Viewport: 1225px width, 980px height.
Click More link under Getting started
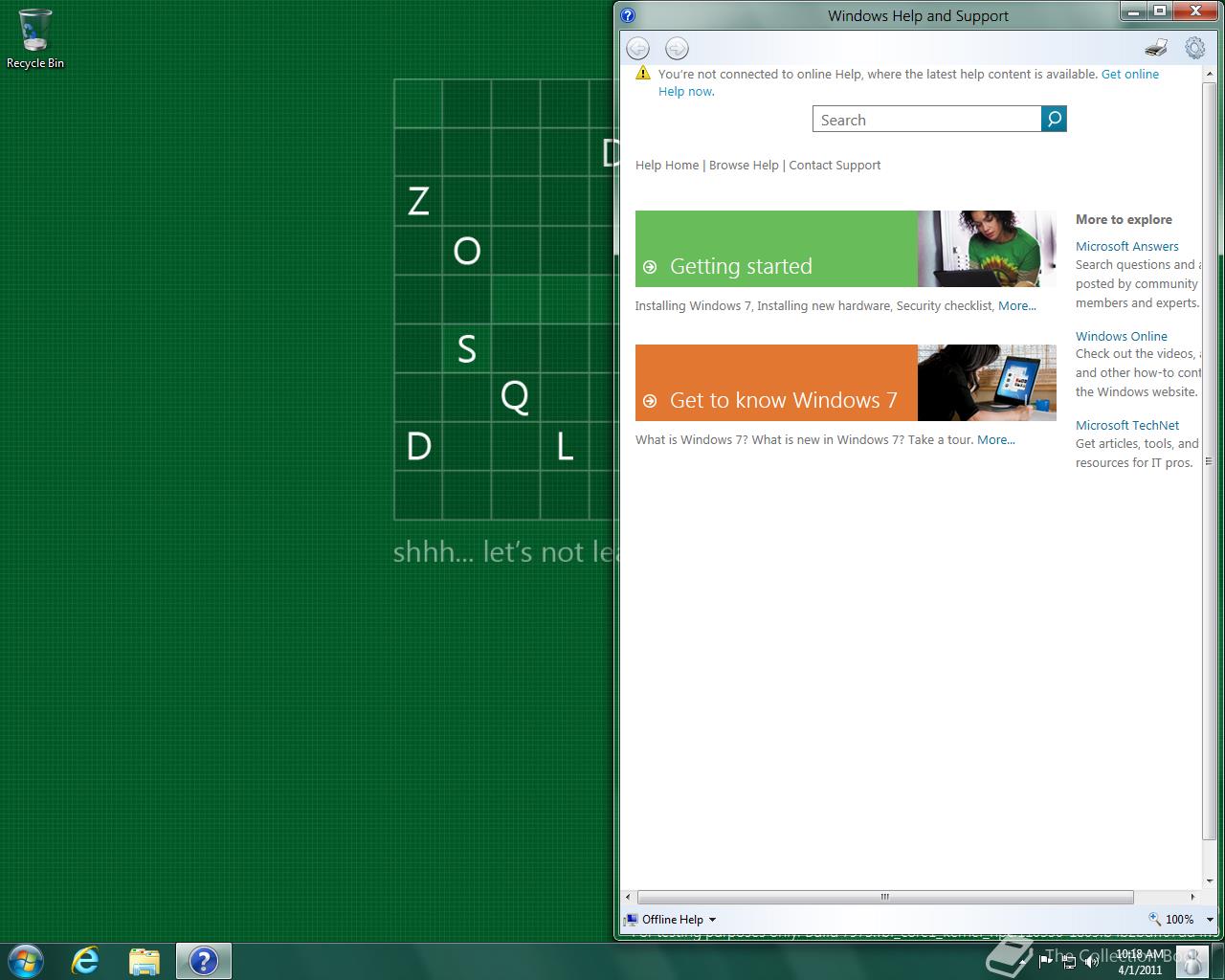point(1016,306)
